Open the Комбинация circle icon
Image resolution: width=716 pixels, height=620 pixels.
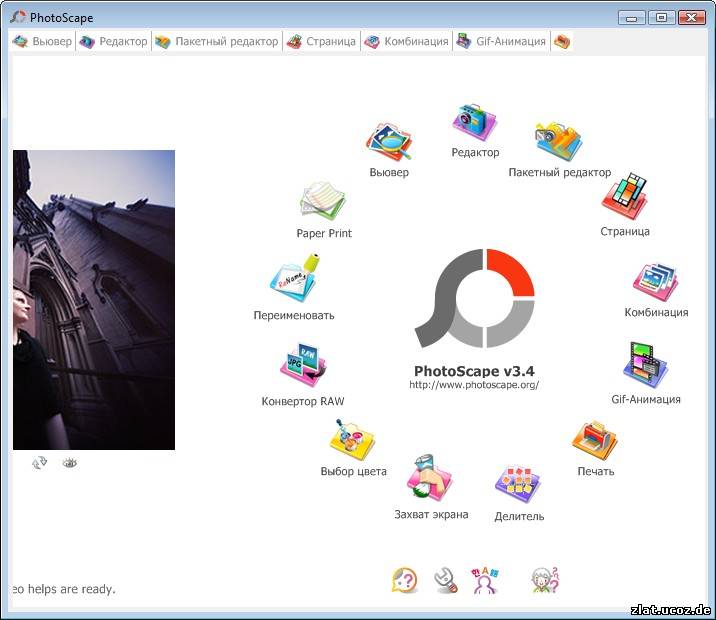coord(656,282)
